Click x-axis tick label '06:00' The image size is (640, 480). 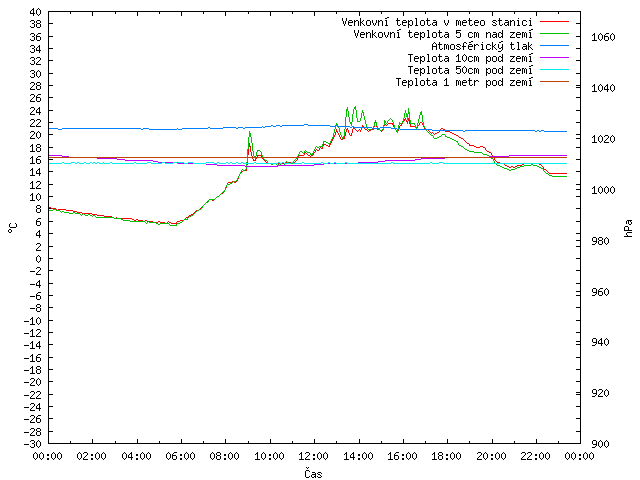tap(180, 456)
